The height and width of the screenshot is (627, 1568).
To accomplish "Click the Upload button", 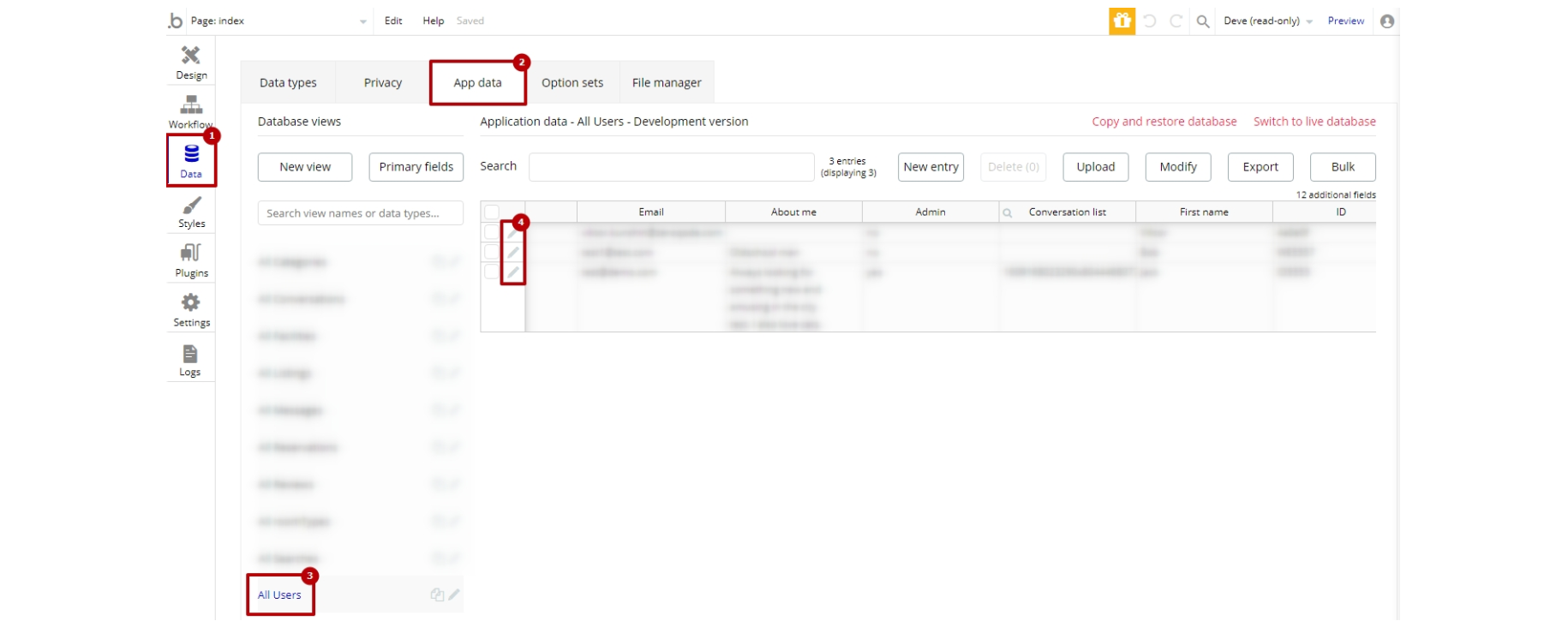I will (x=1096, y=167).
